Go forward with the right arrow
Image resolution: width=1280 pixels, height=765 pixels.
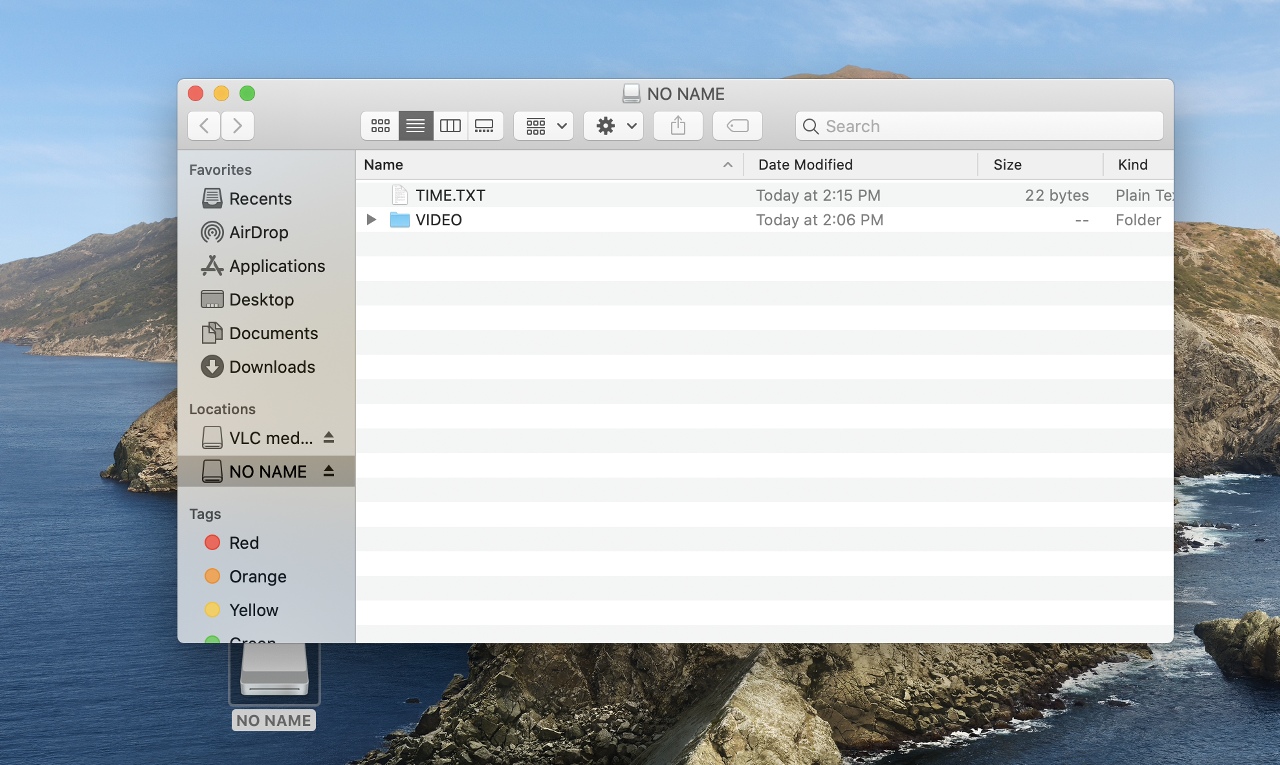(237, 126)
